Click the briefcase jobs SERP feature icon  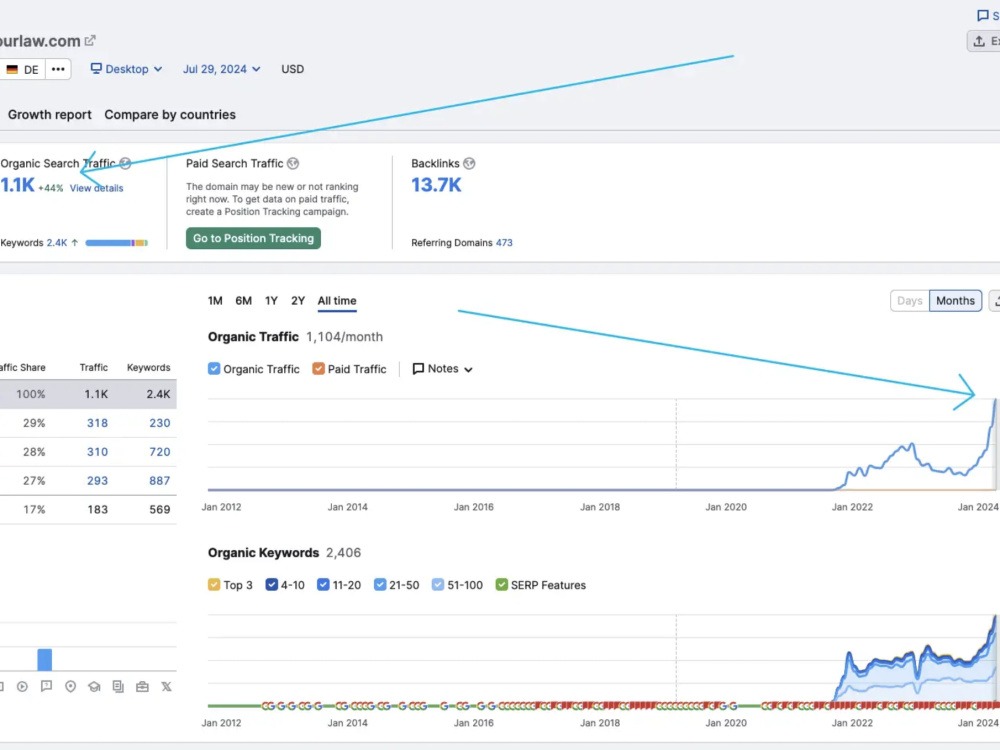click(x=142, y=686)
